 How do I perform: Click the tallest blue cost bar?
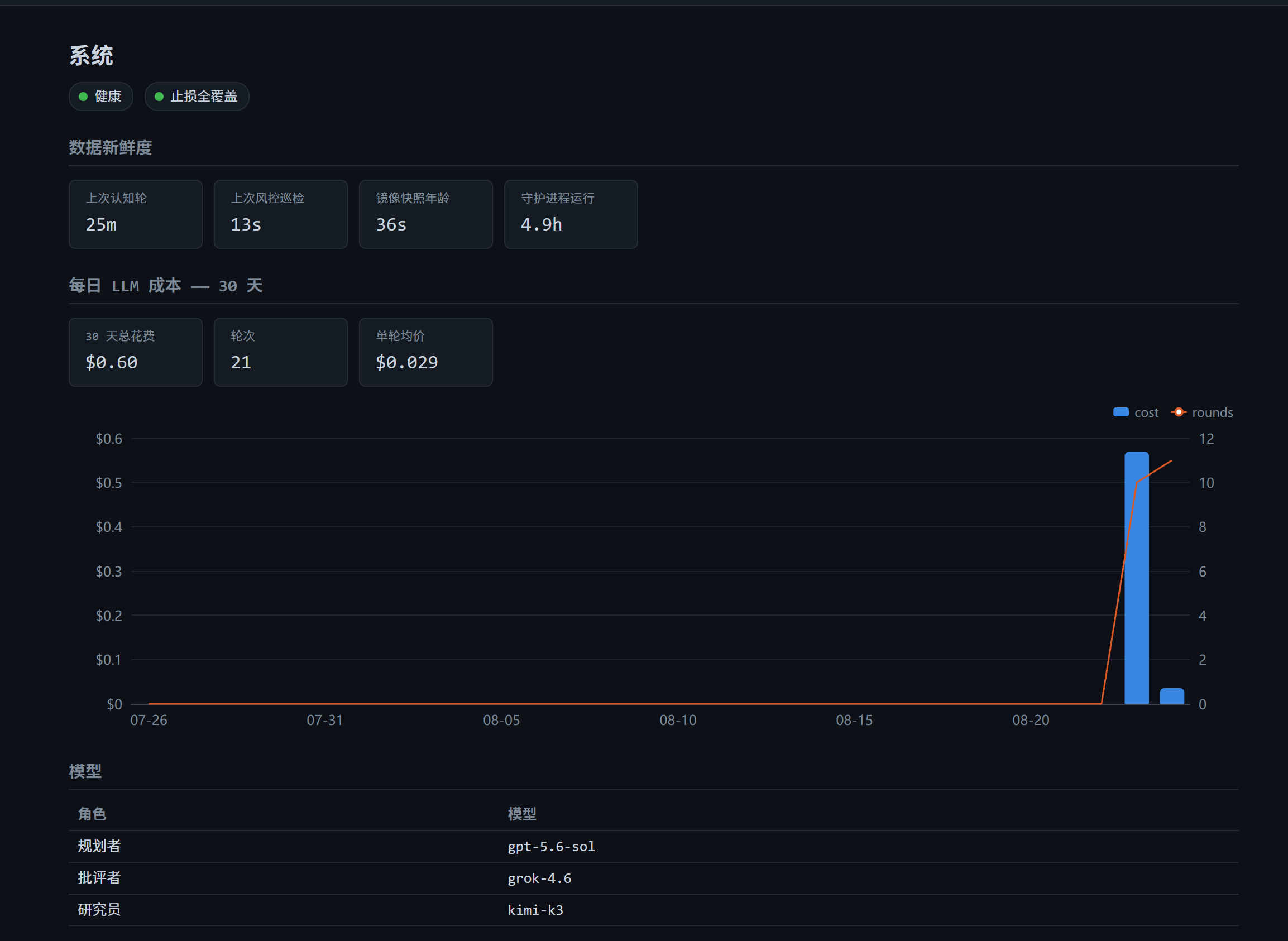coord(1137,578)
